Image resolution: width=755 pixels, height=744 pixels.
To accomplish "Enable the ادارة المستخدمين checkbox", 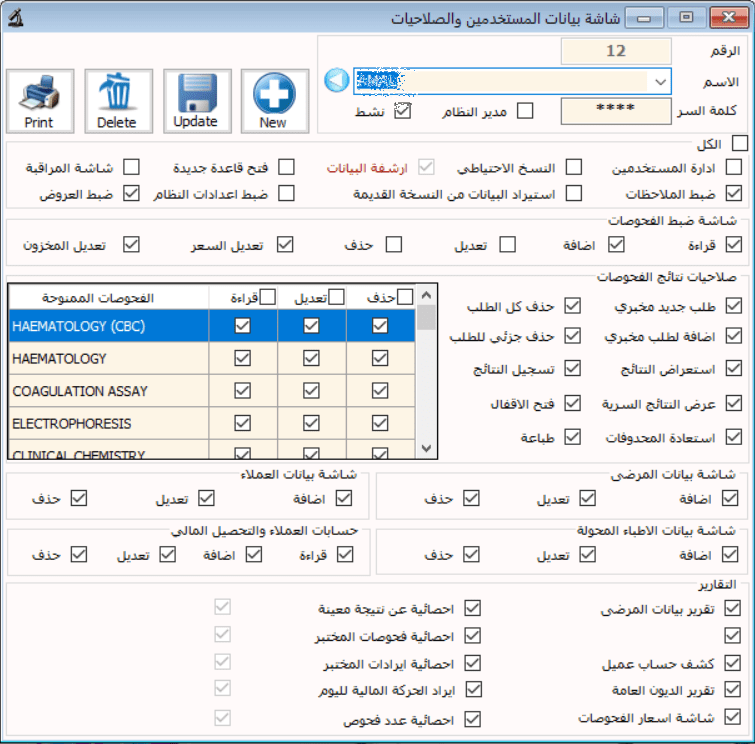I will [734, 167].
